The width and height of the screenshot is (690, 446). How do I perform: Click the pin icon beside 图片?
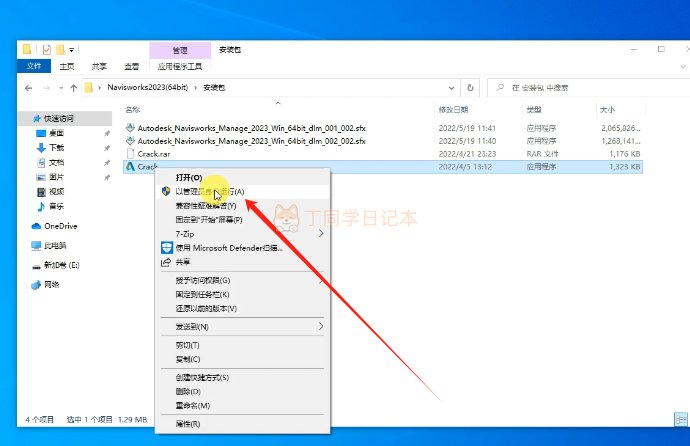(106, 177)
